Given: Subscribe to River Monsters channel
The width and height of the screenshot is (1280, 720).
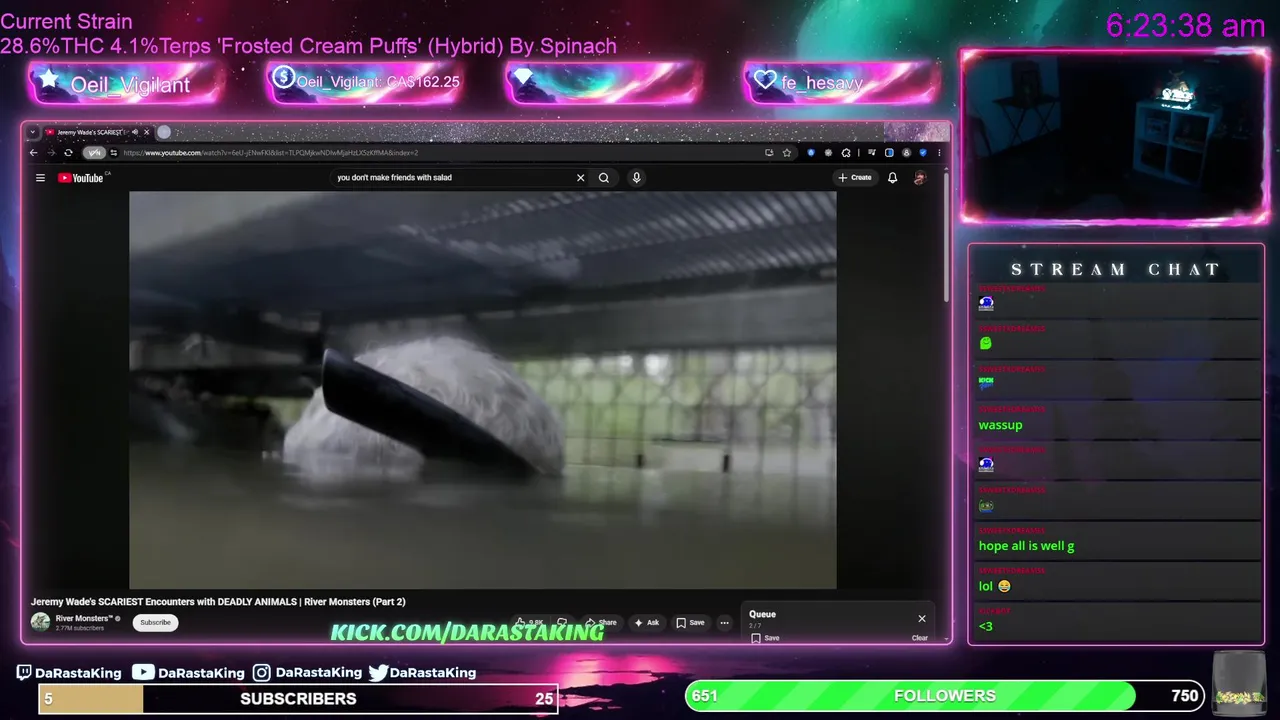Looking at the screenshot, I should [x=155, y=622].
